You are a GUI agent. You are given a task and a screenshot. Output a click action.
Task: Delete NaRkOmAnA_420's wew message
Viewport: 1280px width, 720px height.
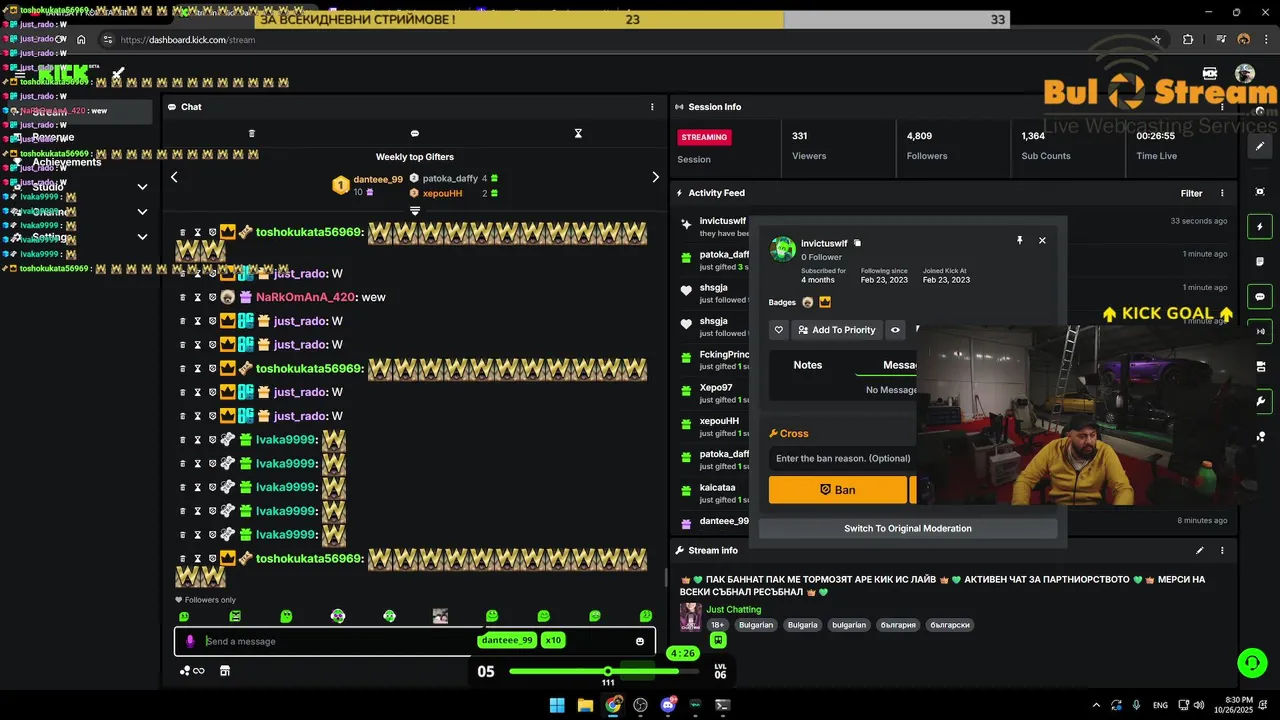pos(183,297)
